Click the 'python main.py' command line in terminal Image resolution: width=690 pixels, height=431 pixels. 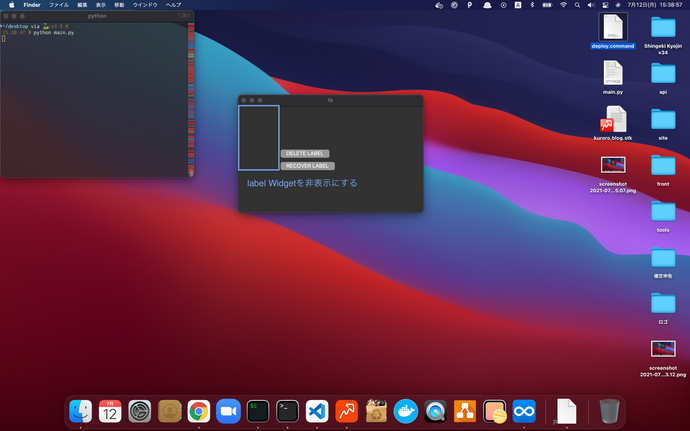tap(54, 33)
